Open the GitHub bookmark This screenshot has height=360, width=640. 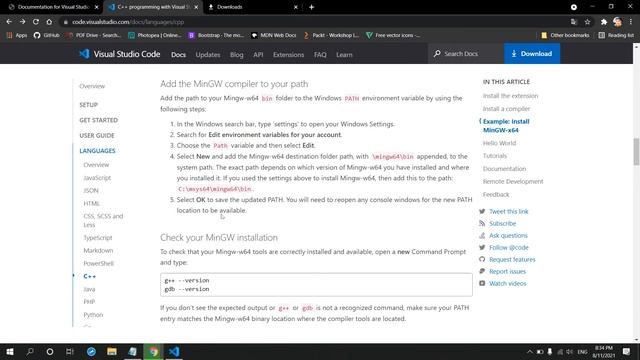(47, 35)
